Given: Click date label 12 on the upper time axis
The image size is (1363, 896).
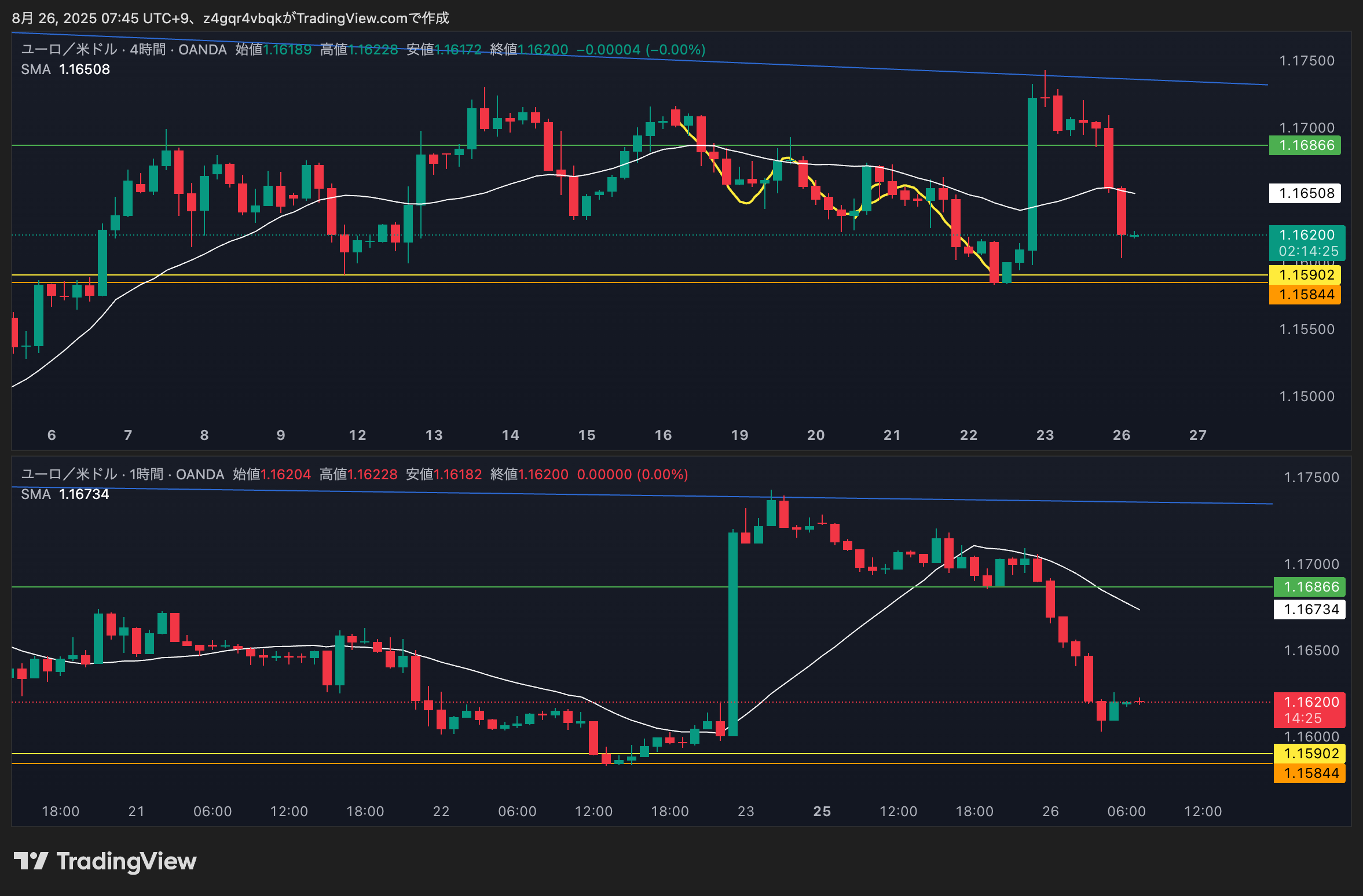Looking at the screenshot, I should tap(357, 435).
